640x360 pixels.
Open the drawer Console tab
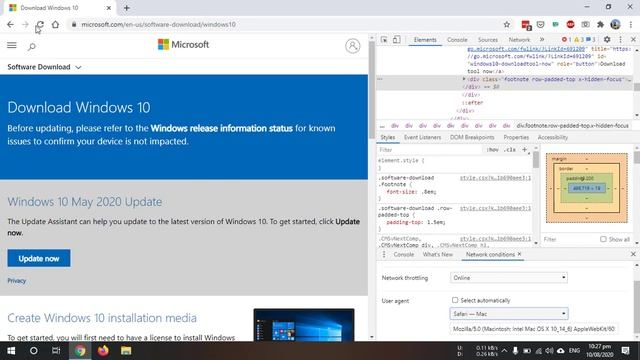coord(404,254)
